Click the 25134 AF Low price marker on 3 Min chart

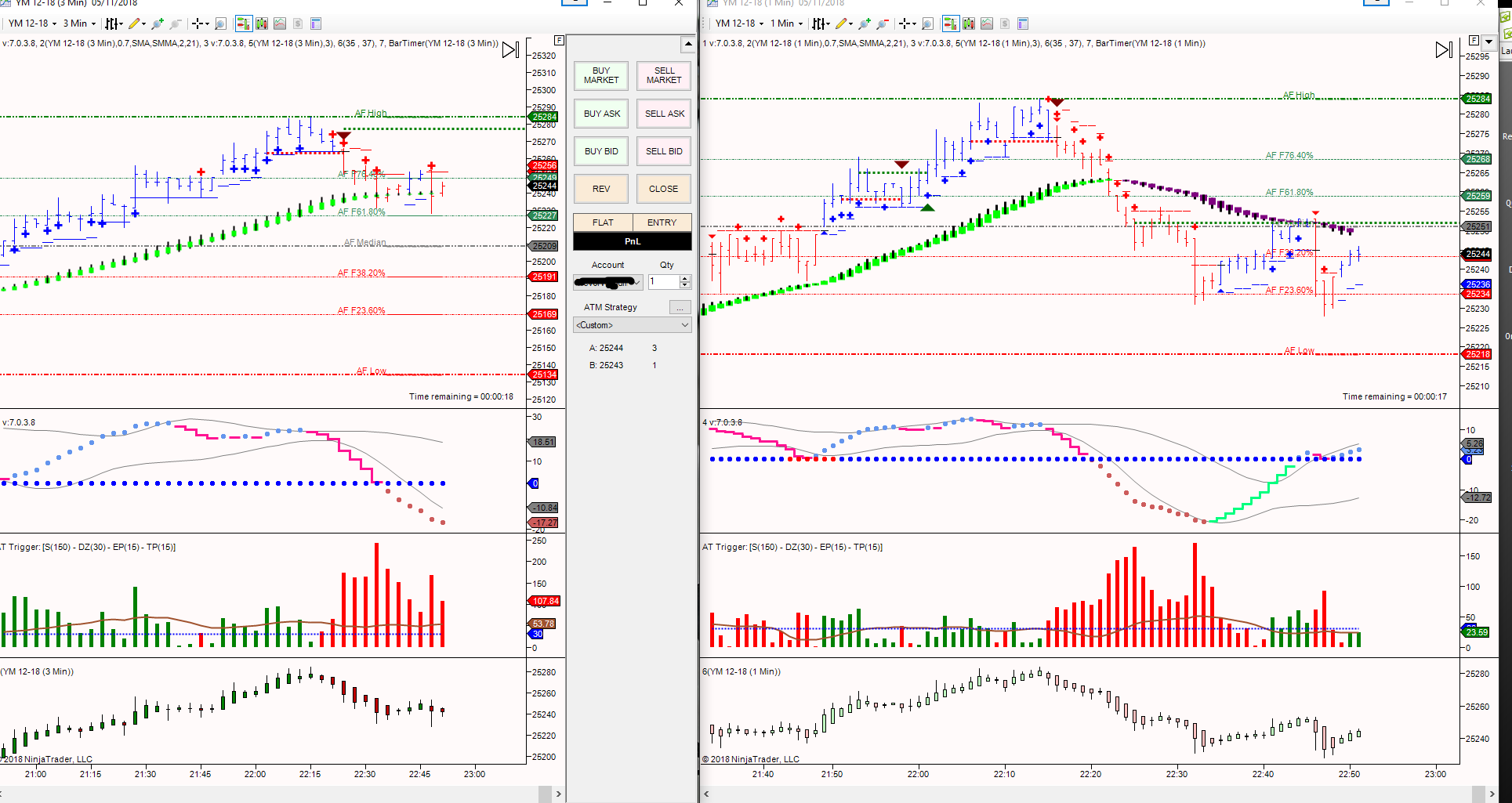[544, 374]
